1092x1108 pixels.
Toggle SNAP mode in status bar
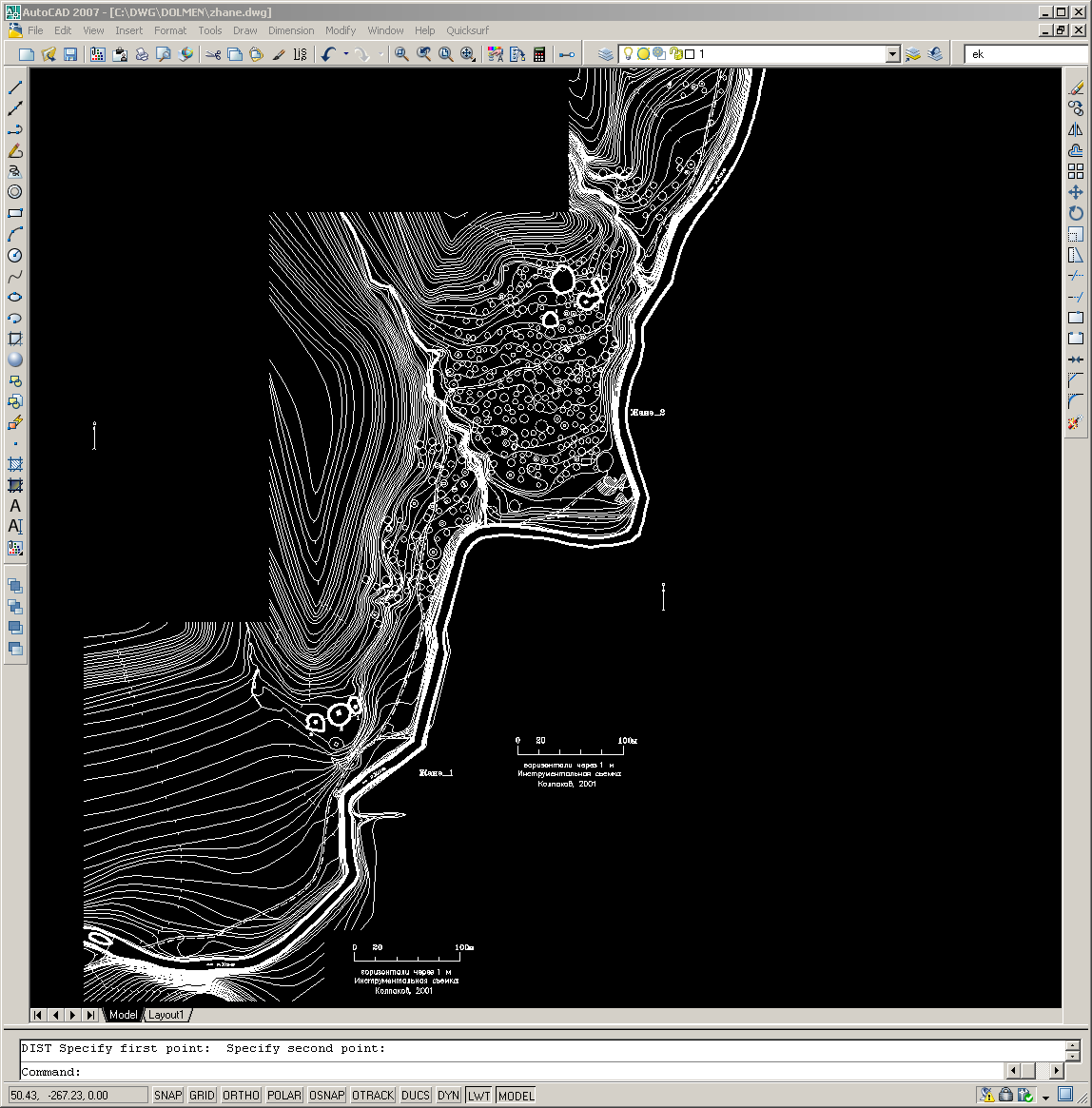[x=167, y=1096]
